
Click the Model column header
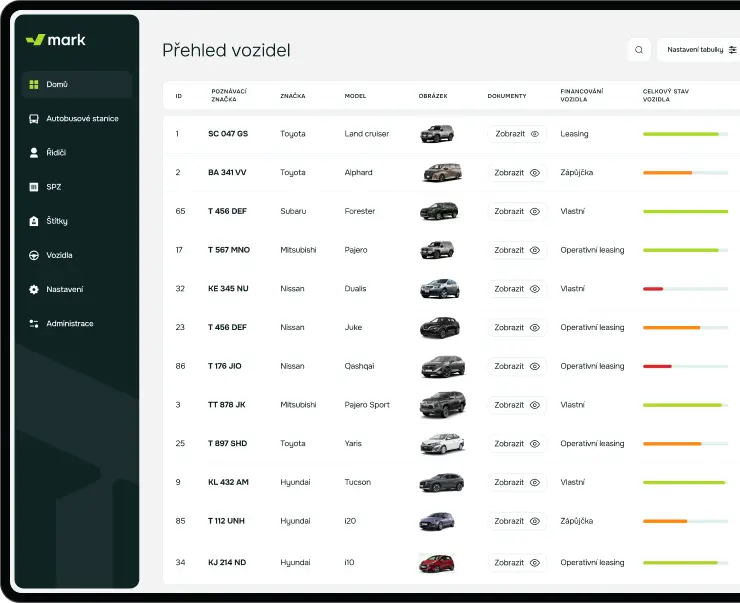coord(355,96)
